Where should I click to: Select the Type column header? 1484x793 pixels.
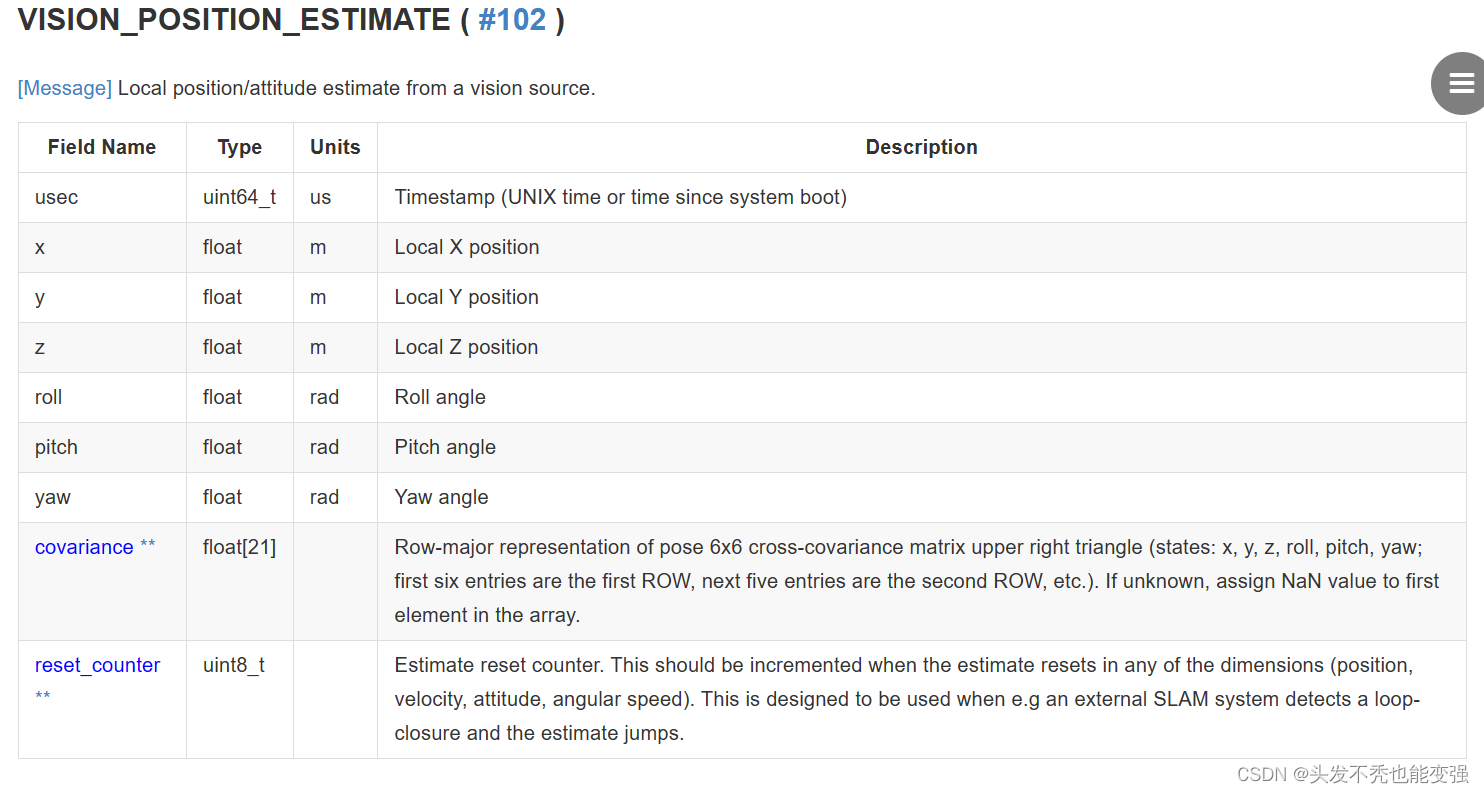click(x=240, y=147)
